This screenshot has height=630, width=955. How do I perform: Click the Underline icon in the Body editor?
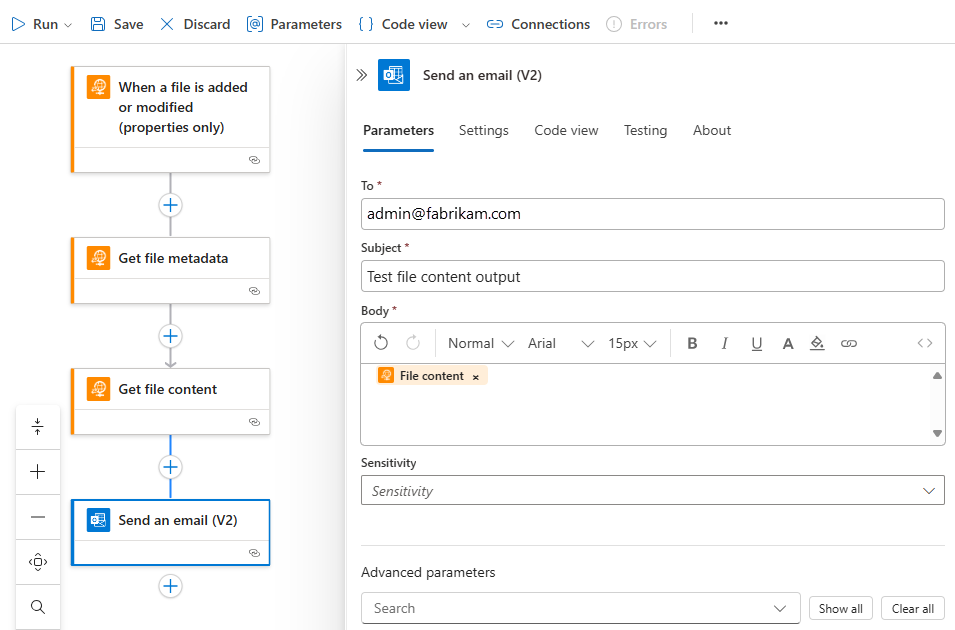tap(756, 343)
